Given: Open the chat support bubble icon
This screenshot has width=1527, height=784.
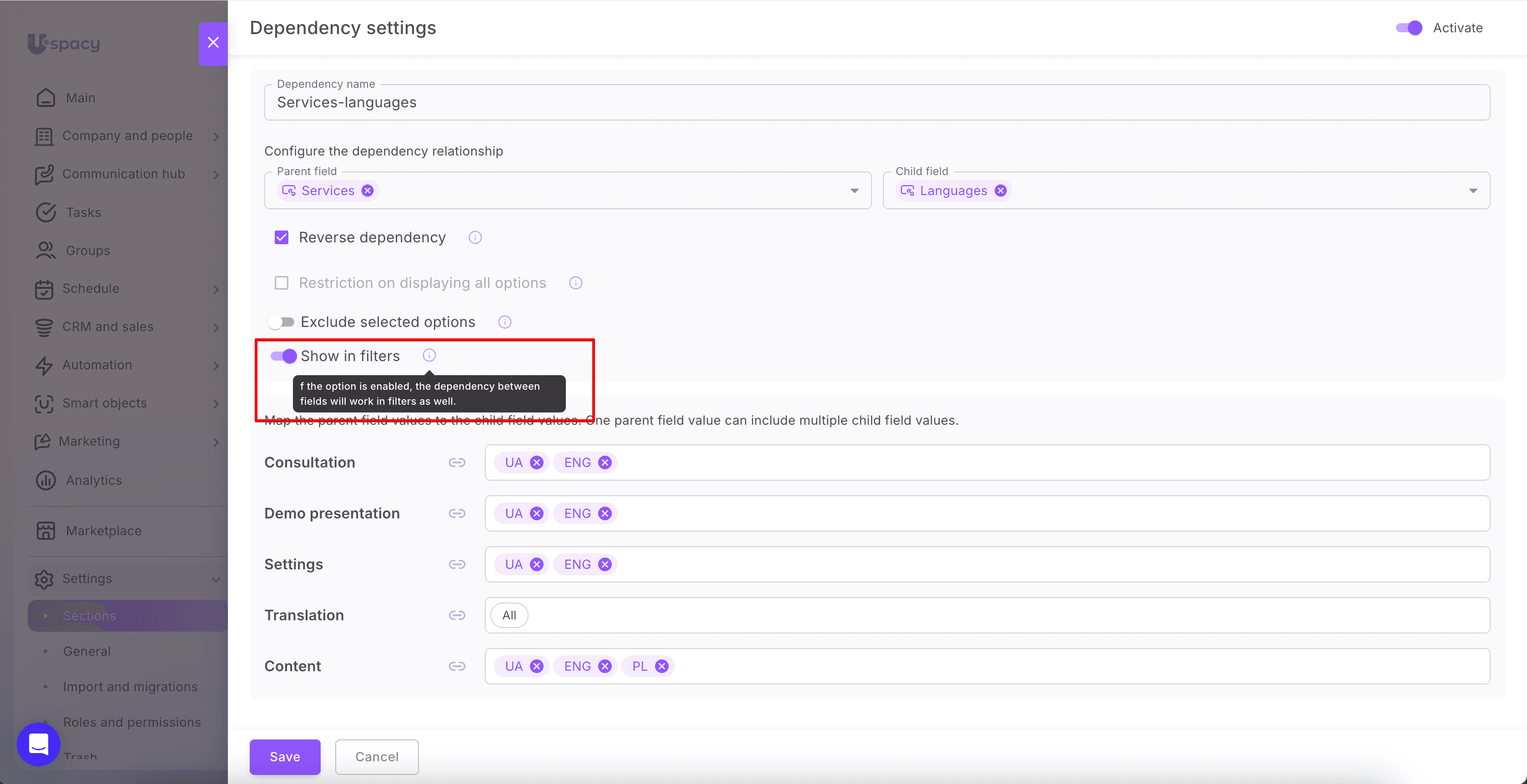Looking at the screenshot, I should tap(39, 744).
